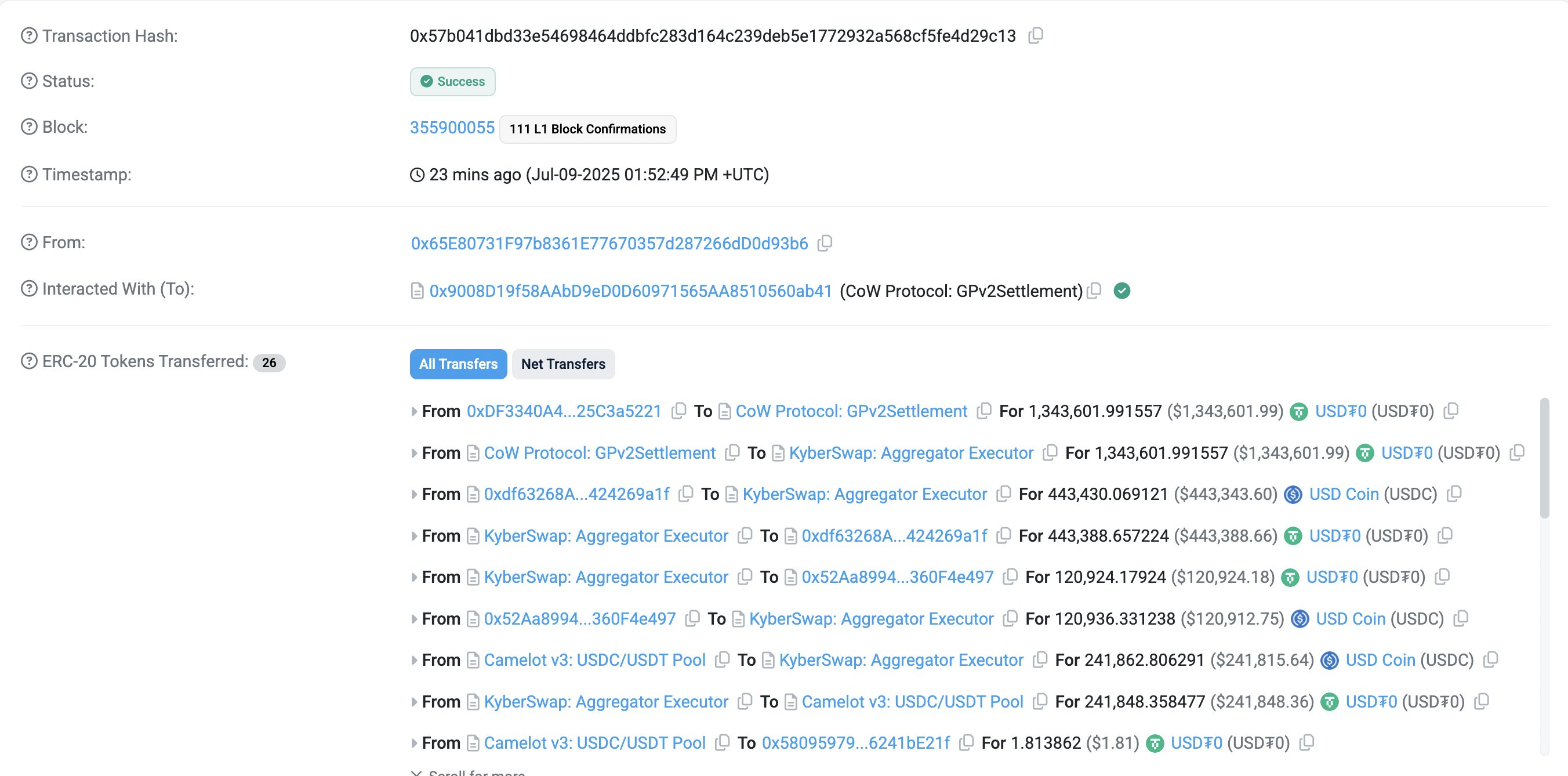Click the 111 L1 Block Confirmations badge
Image resolution: width=1568 pixels, height=776 pixels.
pos(587,129)
